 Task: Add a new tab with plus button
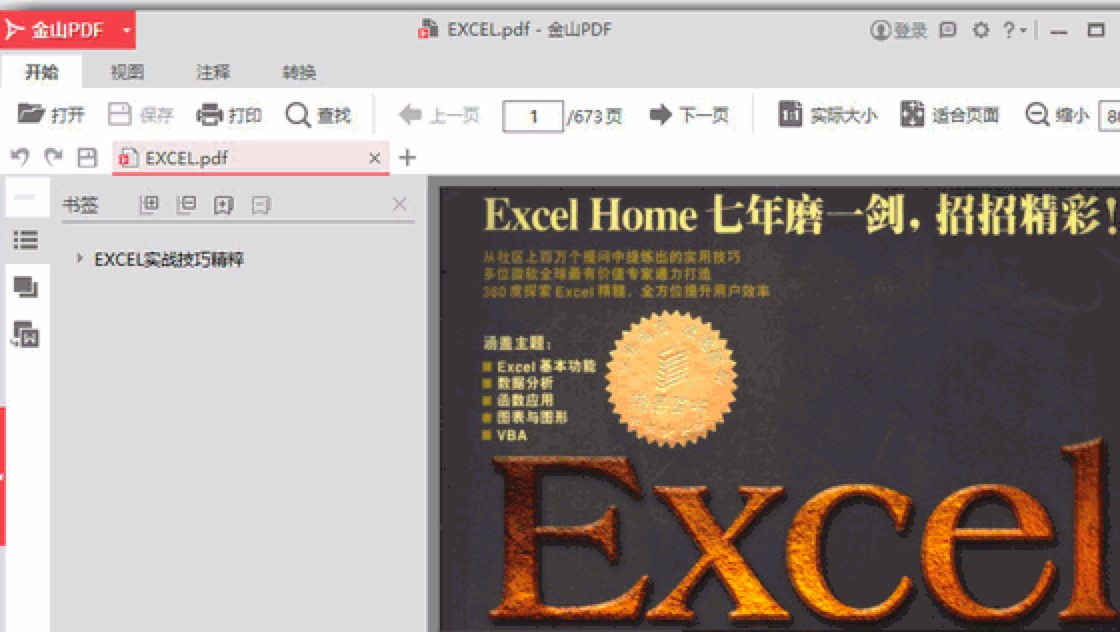407,158
